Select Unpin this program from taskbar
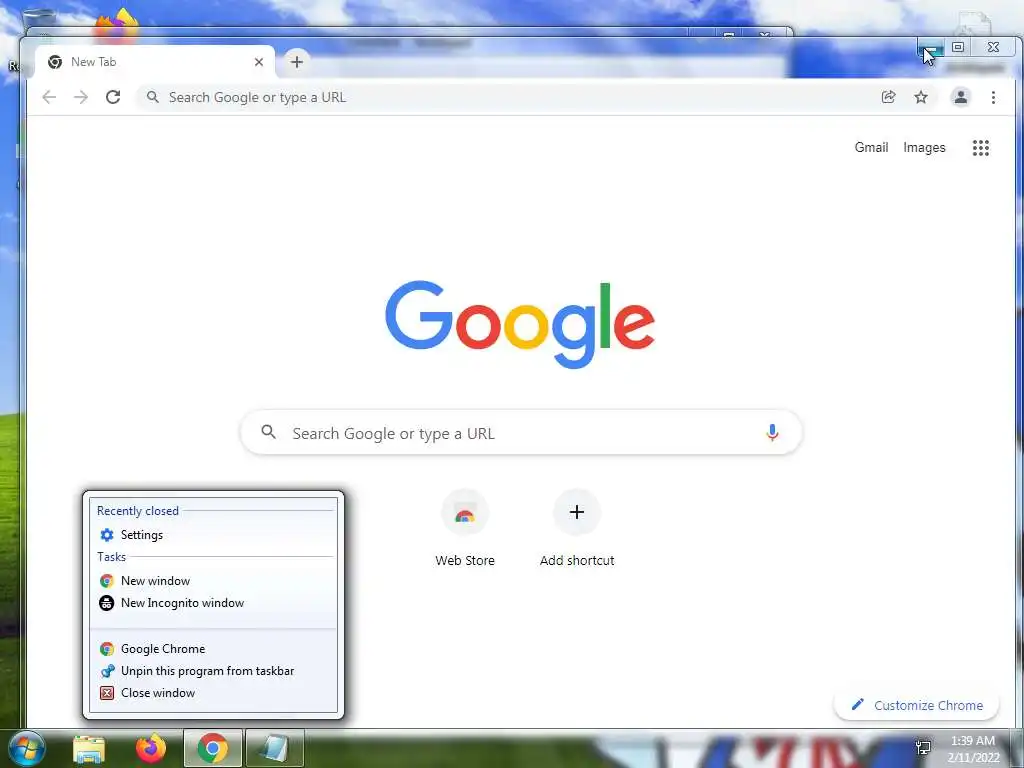The height and width of the screenshot is (768, 1024). [213, 671]
